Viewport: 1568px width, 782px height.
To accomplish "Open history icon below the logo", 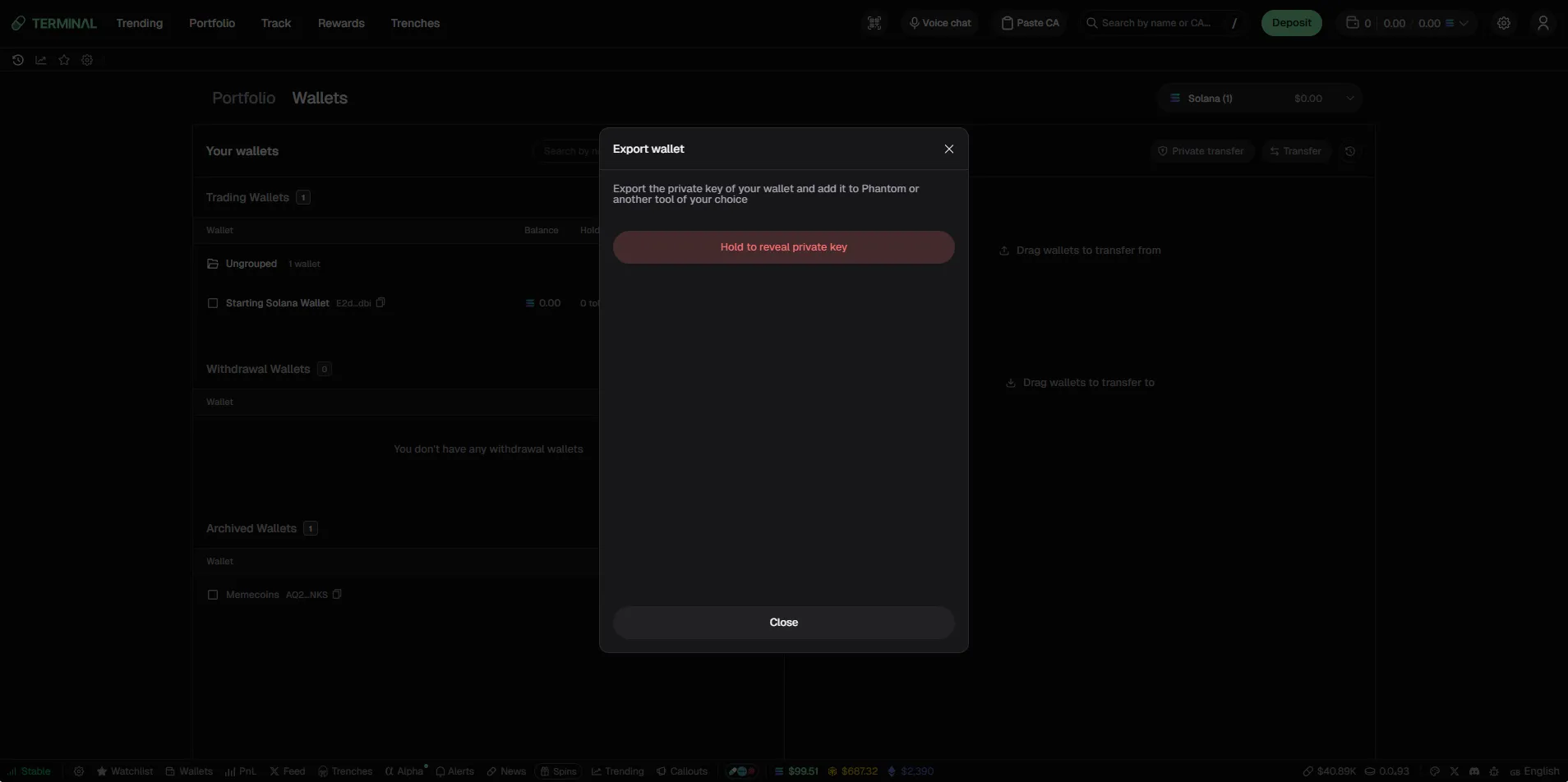I will (18, 60).
